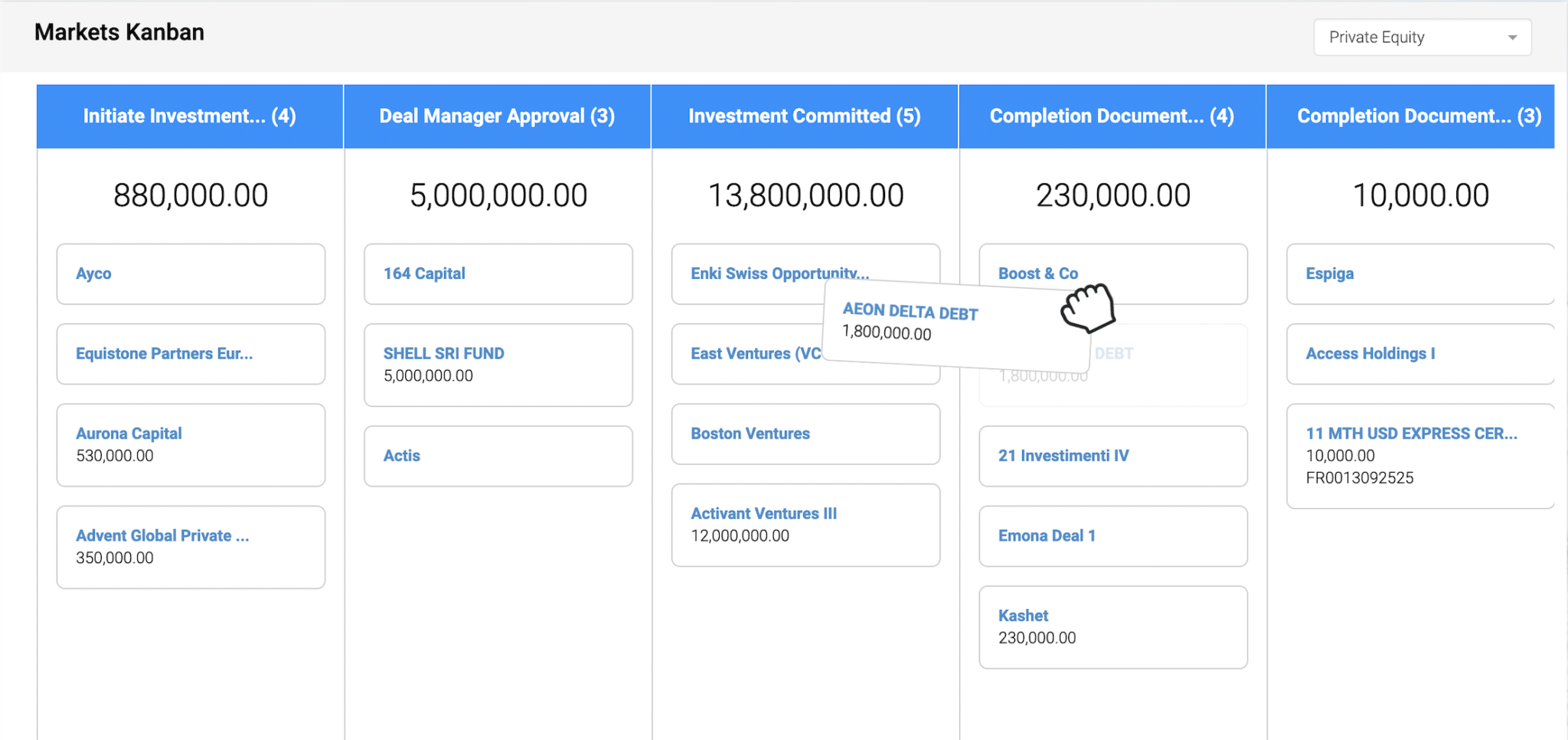
Task: Open the 21 Investimenti IV card
Action: tap(1113, 456)
